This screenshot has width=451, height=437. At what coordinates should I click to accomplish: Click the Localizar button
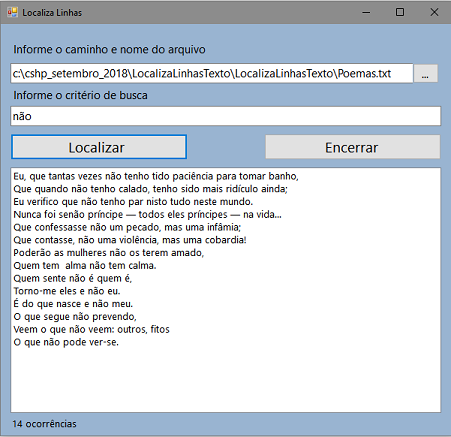tap(99, 147)
